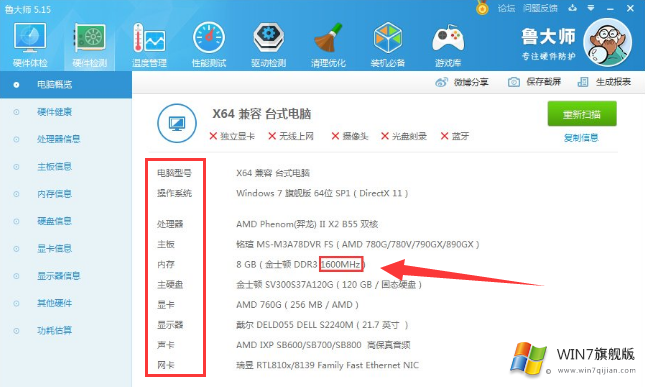This screenshot has width=645, height=387.
Task: Click 保存截屏 save screenshot
Action: tap(534, 82)
